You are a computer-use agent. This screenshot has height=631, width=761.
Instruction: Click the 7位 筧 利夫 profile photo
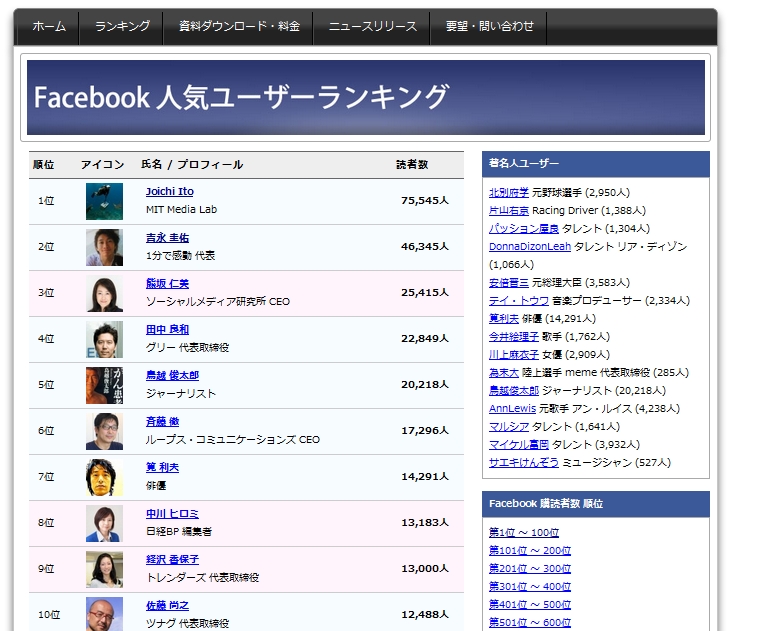[x=104, y=478]
